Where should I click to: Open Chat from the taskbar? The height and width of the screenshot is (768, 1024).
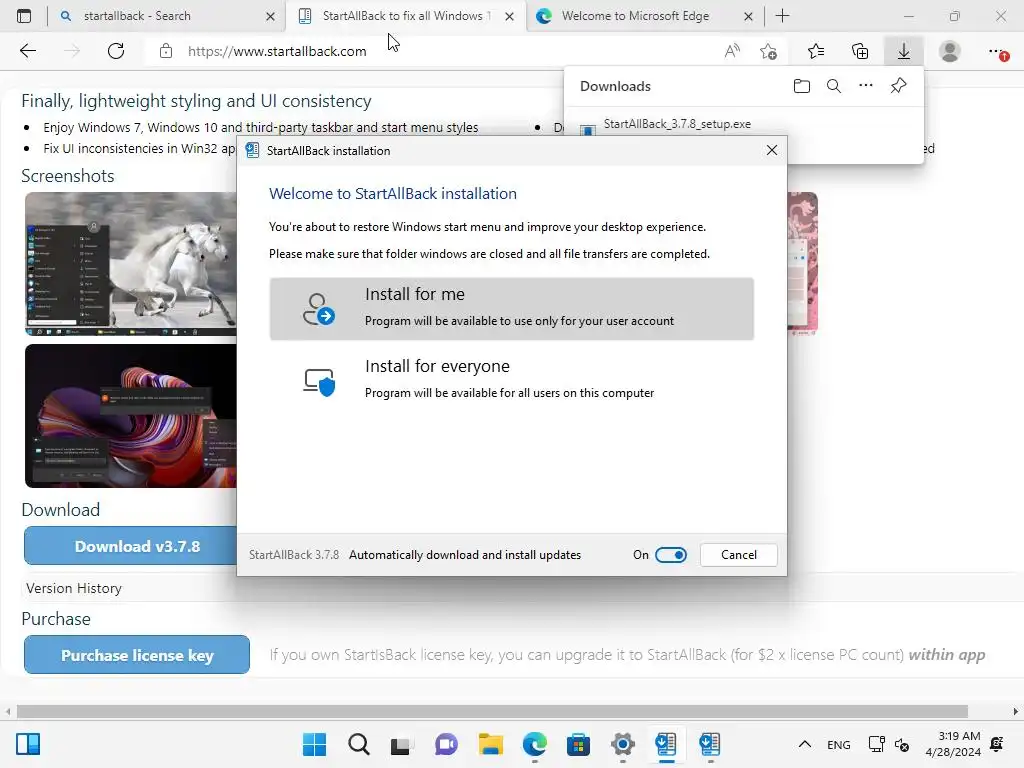pyautogui.click(x=446, y=744)
